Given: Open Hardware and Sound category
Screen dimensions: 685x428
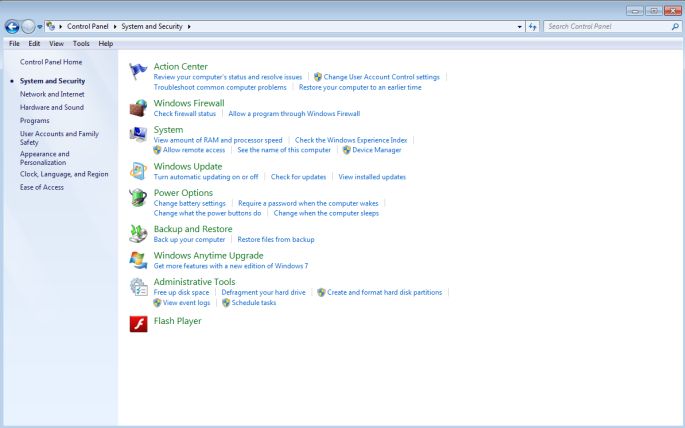Looking at the screenshot, I should click(52, 107).
